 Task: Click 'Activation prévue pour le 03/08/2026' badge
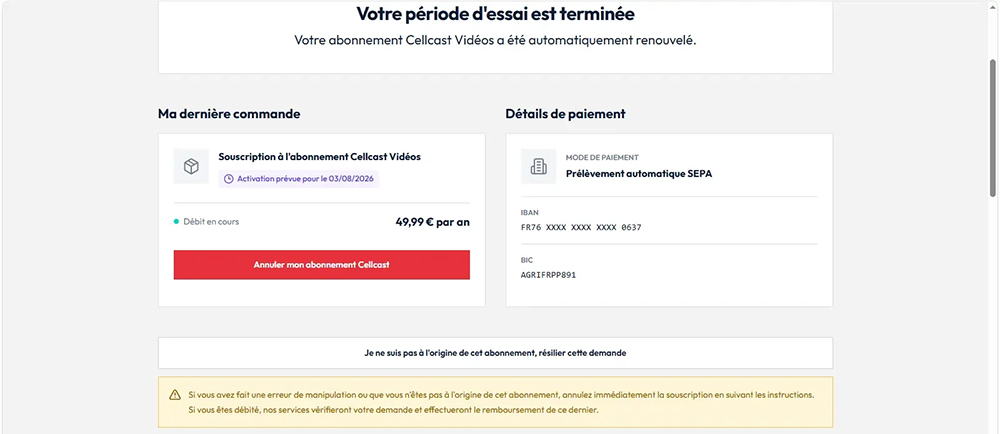(299, 179)
